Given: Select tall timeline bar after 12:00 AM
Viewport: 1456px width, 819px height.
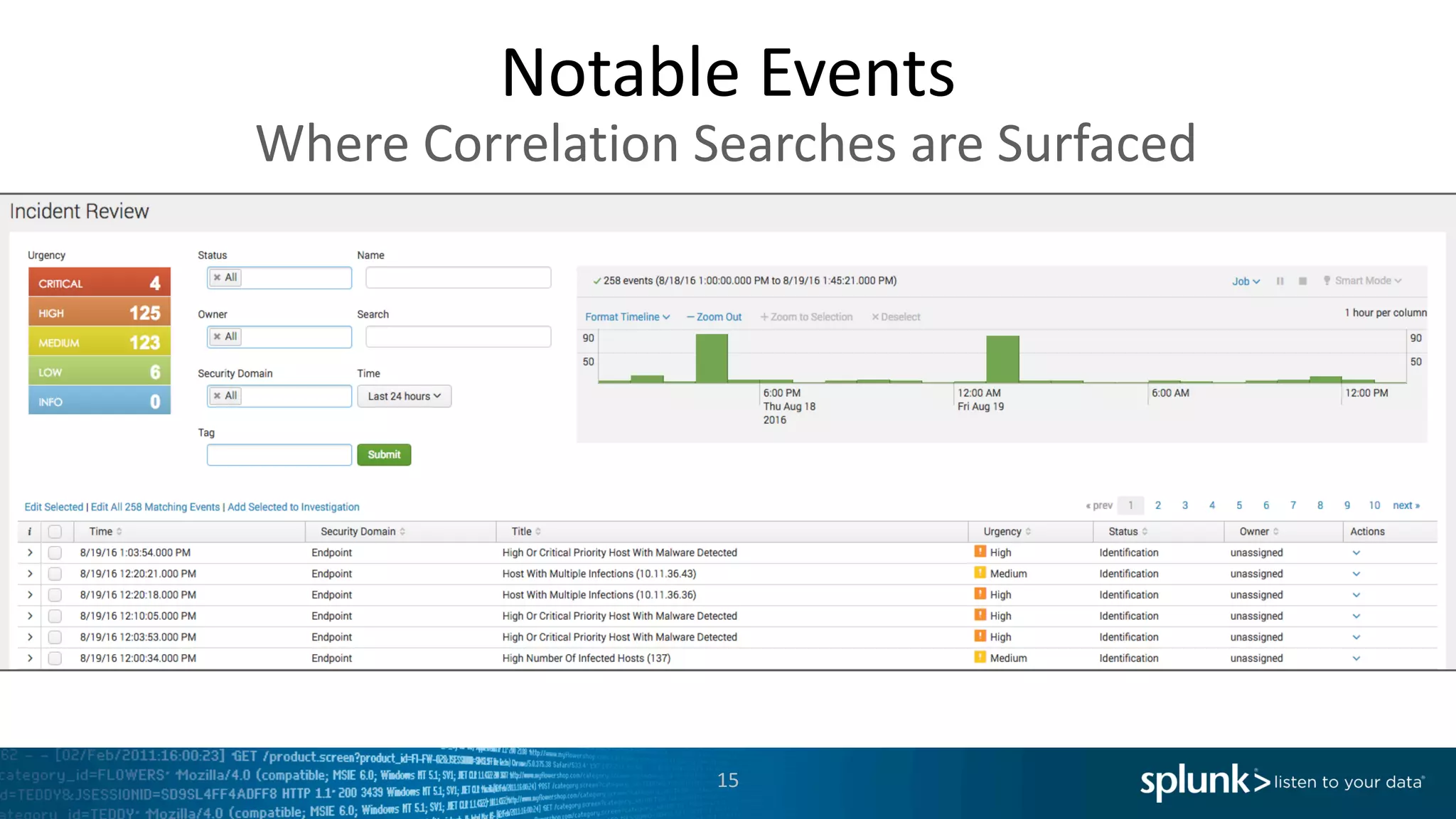Looking at the screenshot, I should [x=1002, y=359].
